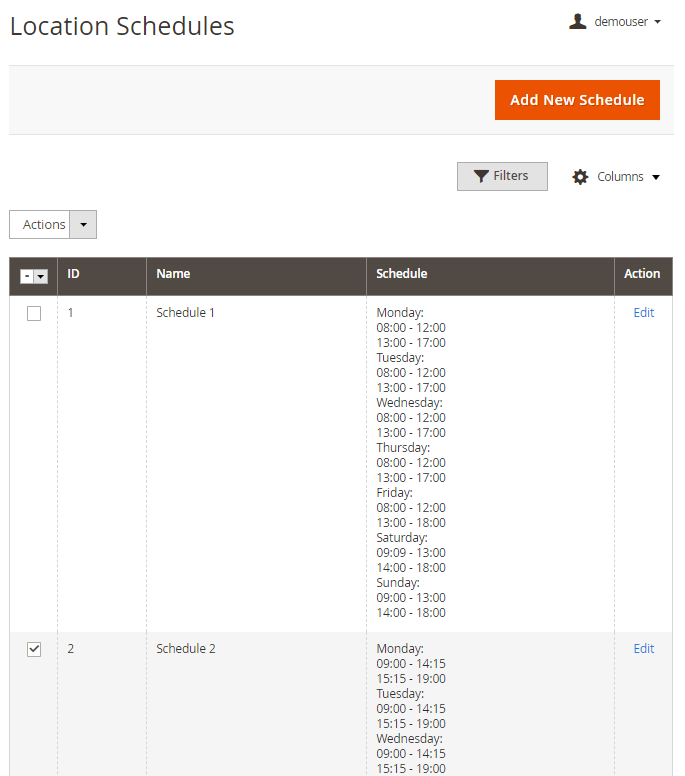Sort by the ID column header
The width and height of the screenshot is (685, 776).
tap(74, 273)
